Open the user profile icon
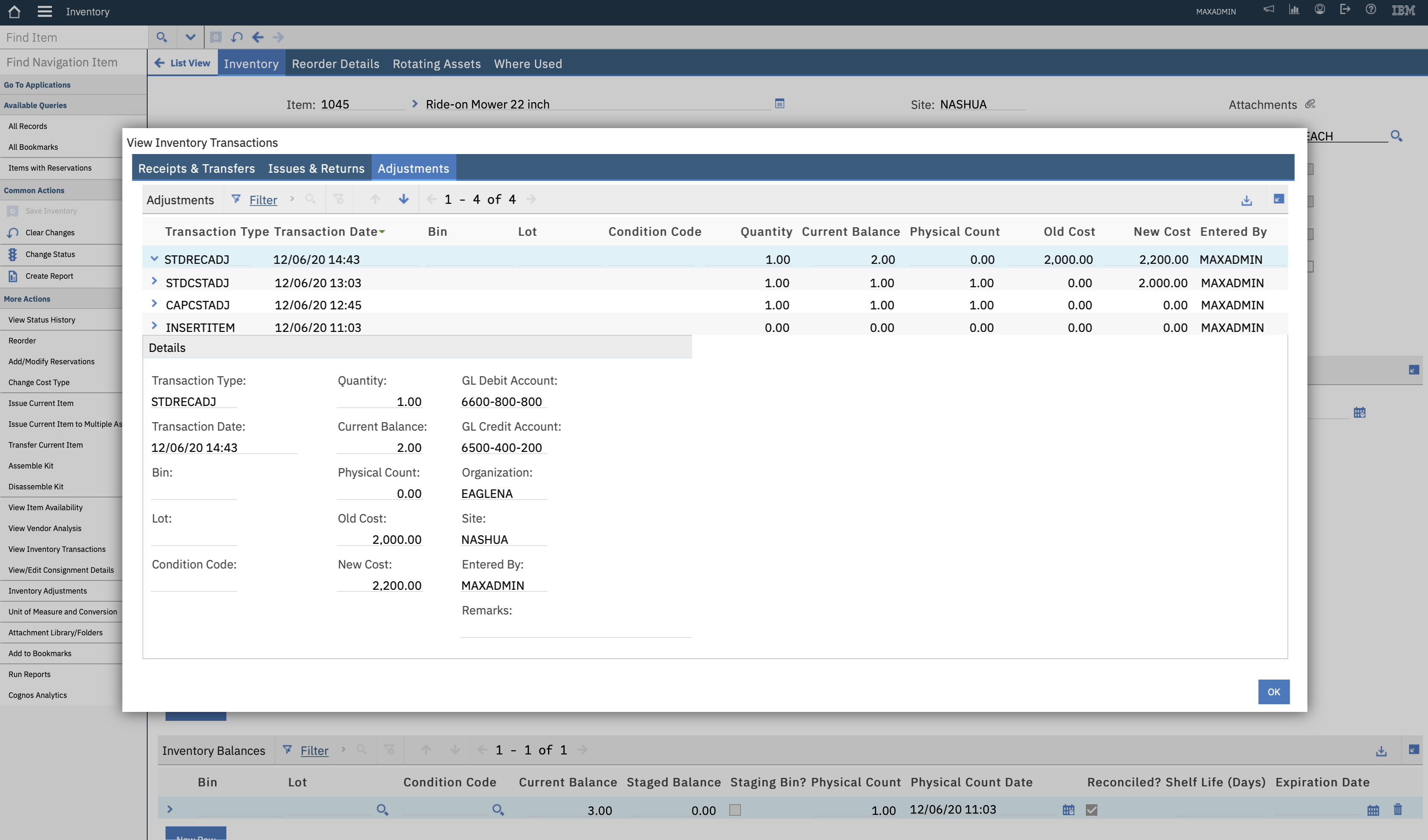The height and width of the screenshot is (840, 1428). click(1320, 9)
